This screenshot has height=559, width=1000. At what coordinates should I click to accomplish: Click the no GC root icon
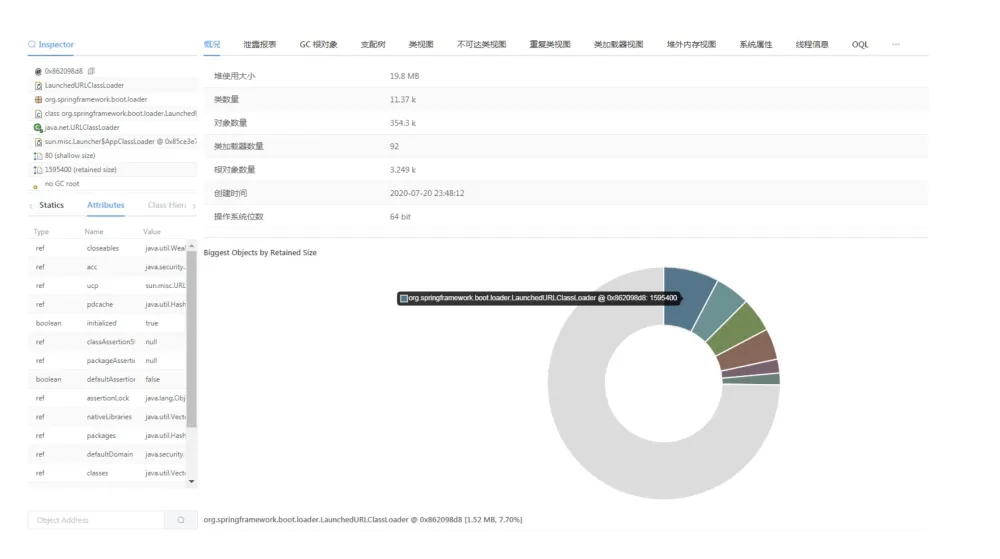point(36,186)
